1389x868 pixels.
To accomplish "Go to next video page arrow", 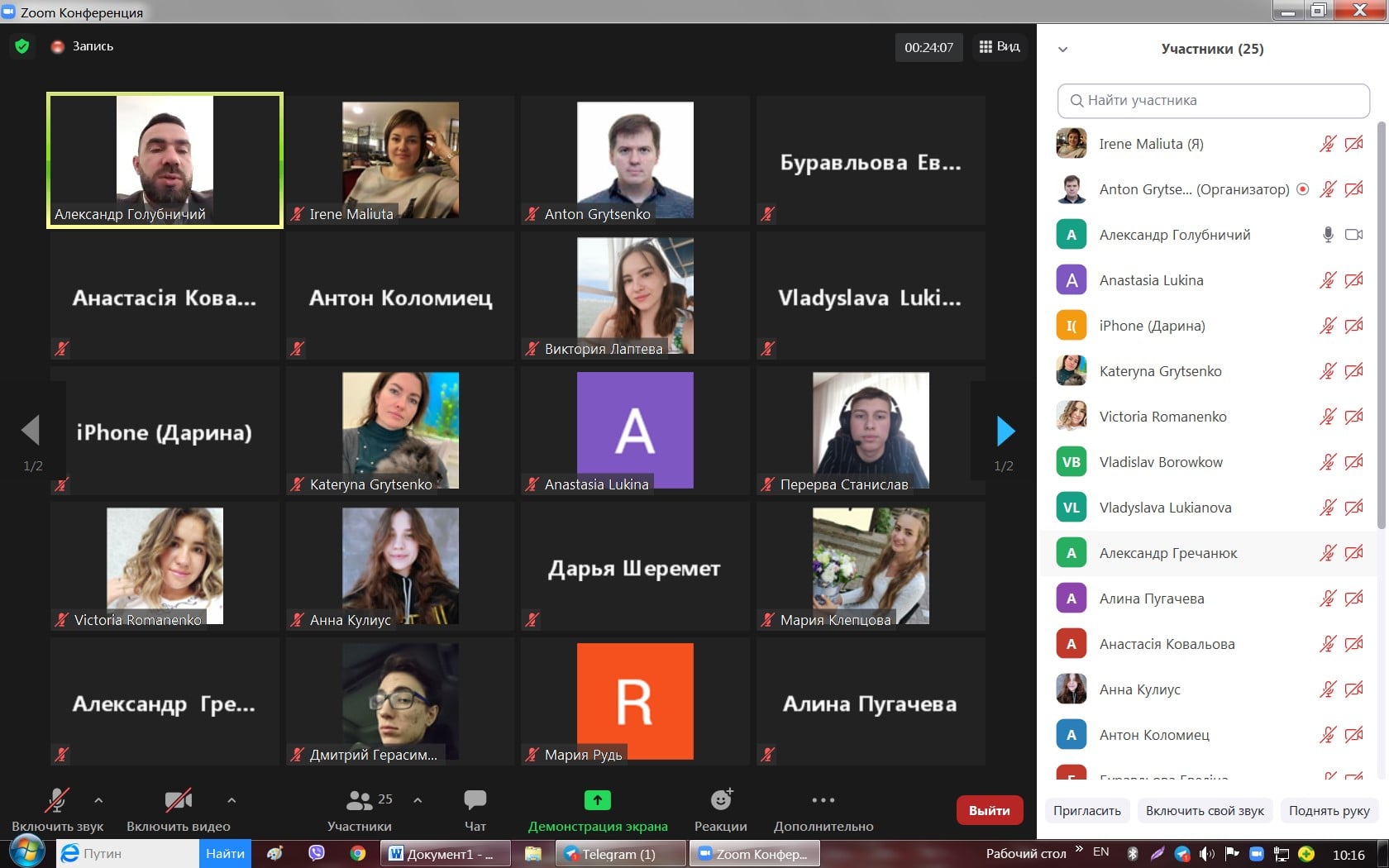I will click(1005, 431).
